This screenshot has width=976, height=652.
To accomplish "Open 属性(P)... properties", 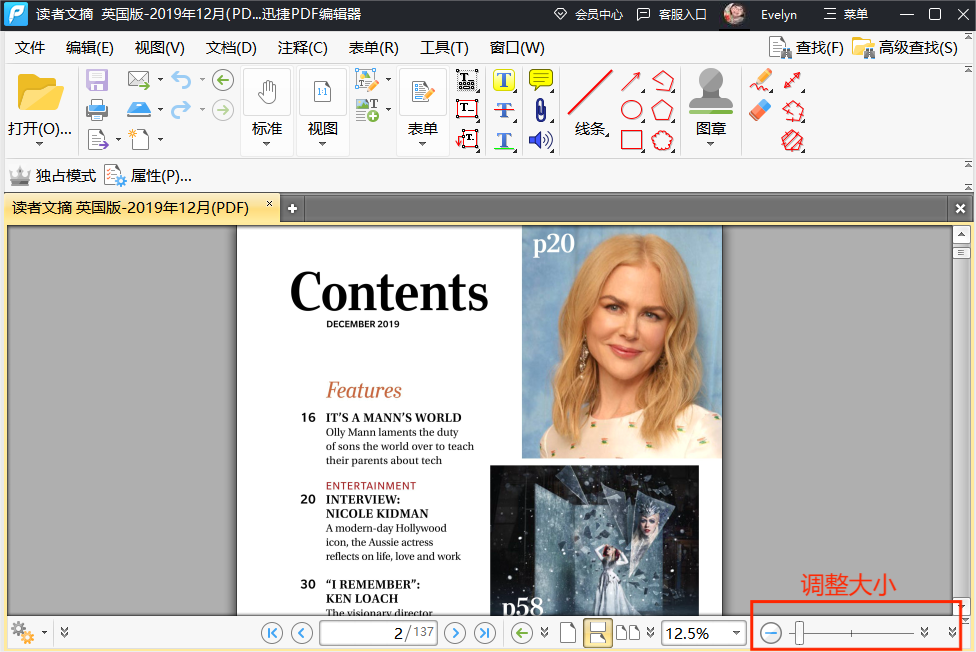I will 148,176.
